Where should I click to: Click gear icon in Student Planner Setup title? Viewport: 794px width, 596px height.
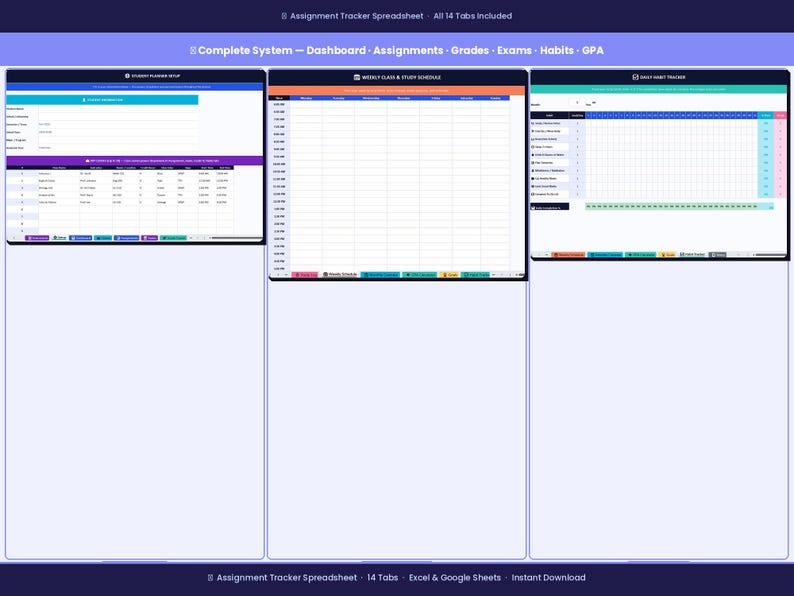[127, 76]
